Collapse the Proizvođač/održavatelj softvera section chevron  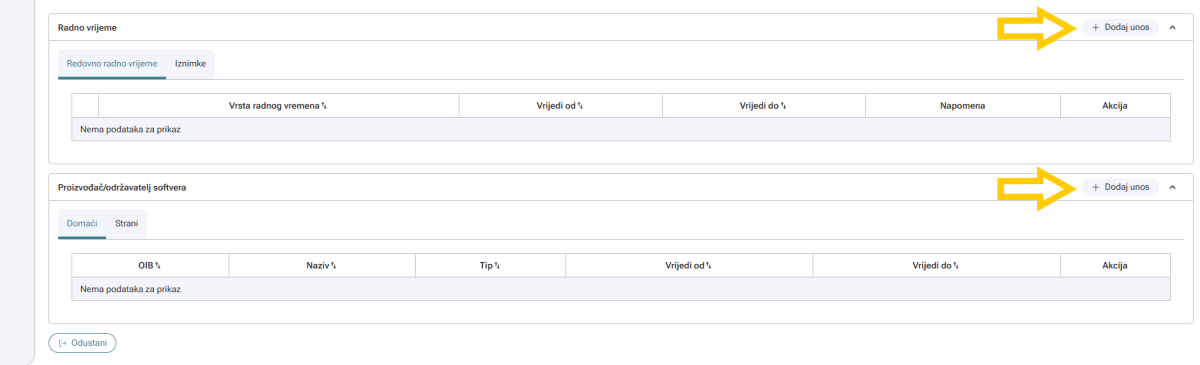point(1173,187)
